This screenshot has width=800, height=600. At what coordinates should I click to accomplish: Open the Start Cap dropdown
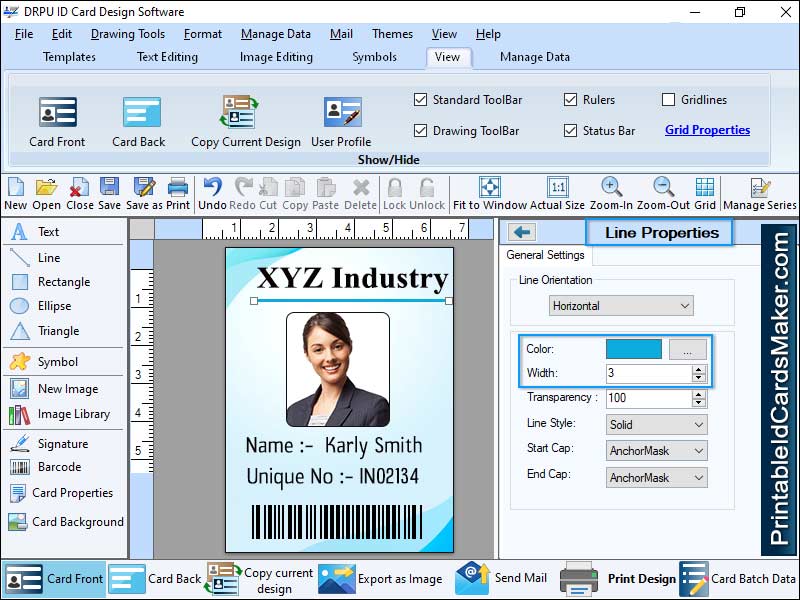pyautogui.click(x=656, y=451)
